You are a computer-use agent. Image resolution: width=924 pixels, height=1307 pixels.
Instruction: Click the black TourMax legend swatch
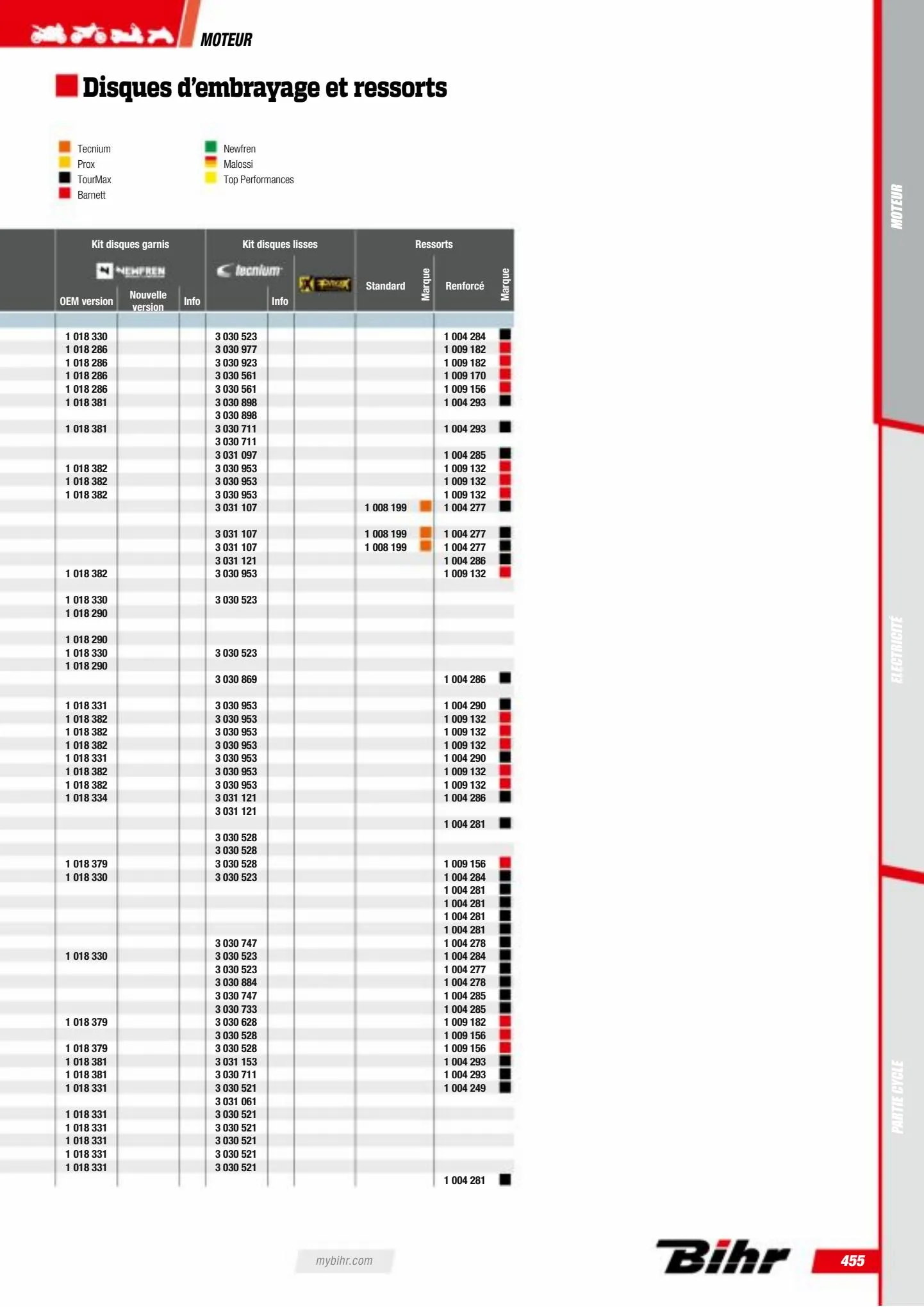65,177
